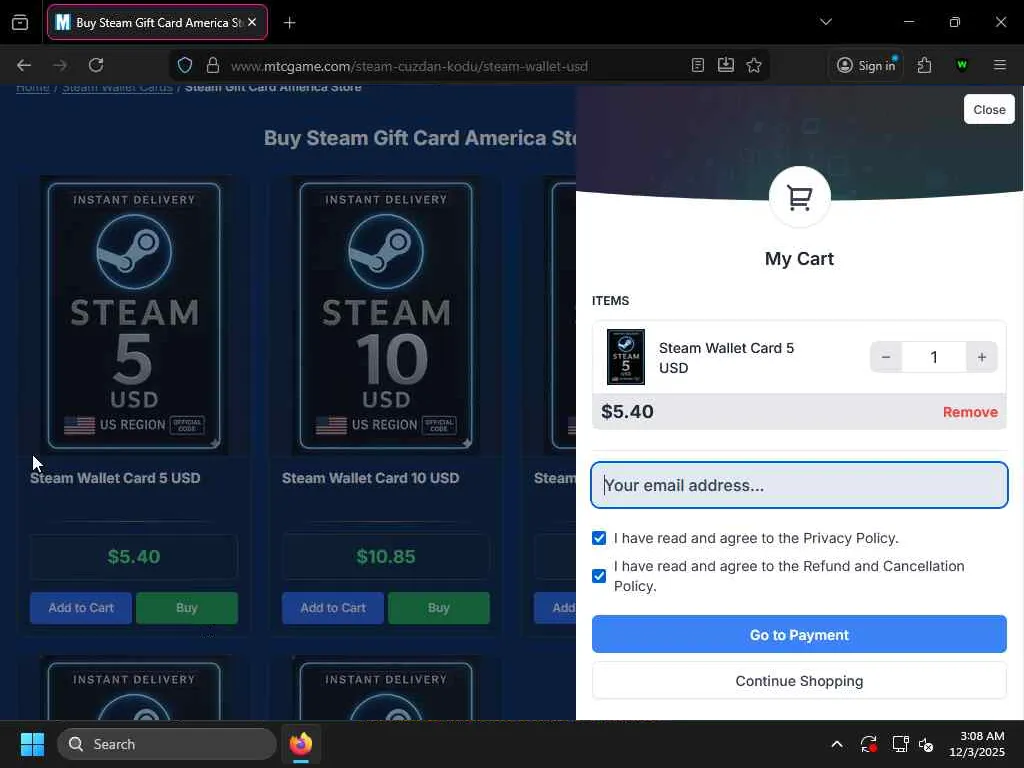Screen dimensions: 1024x768
Task: Click the muted volume tray icon
Action: [926, 744]
